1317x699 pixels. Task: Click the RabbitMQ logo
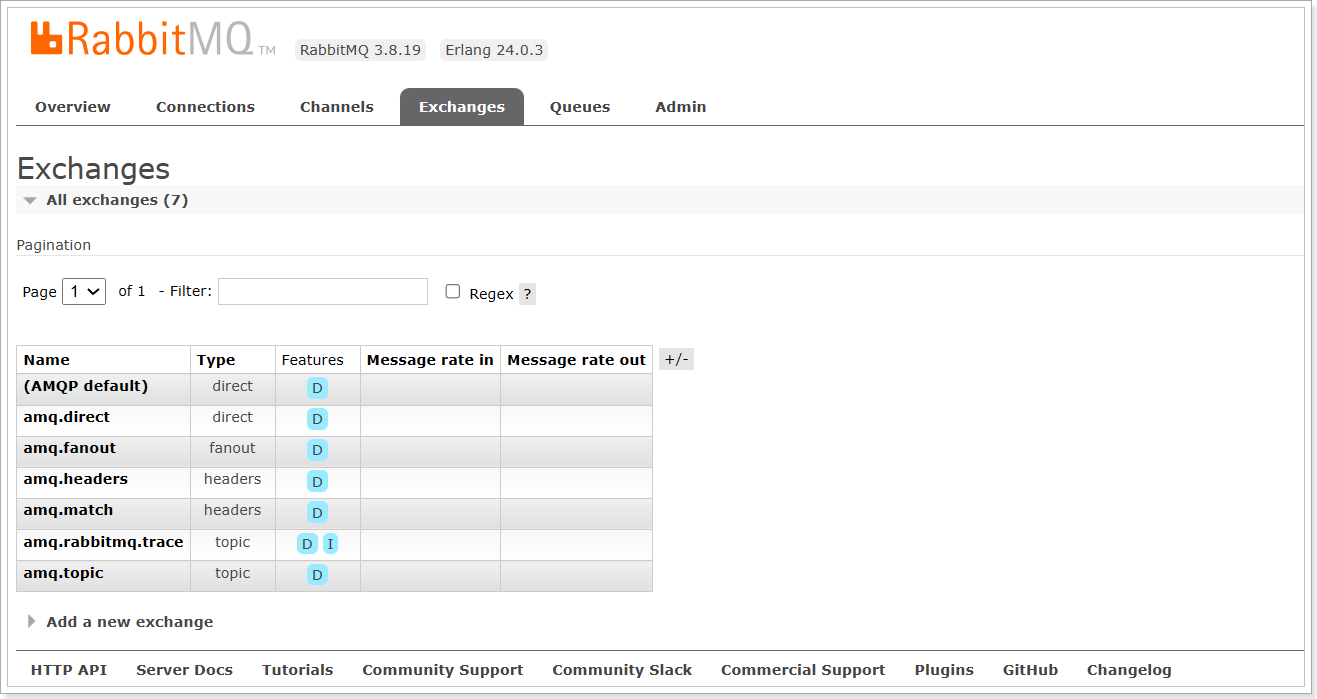point(153,40)
